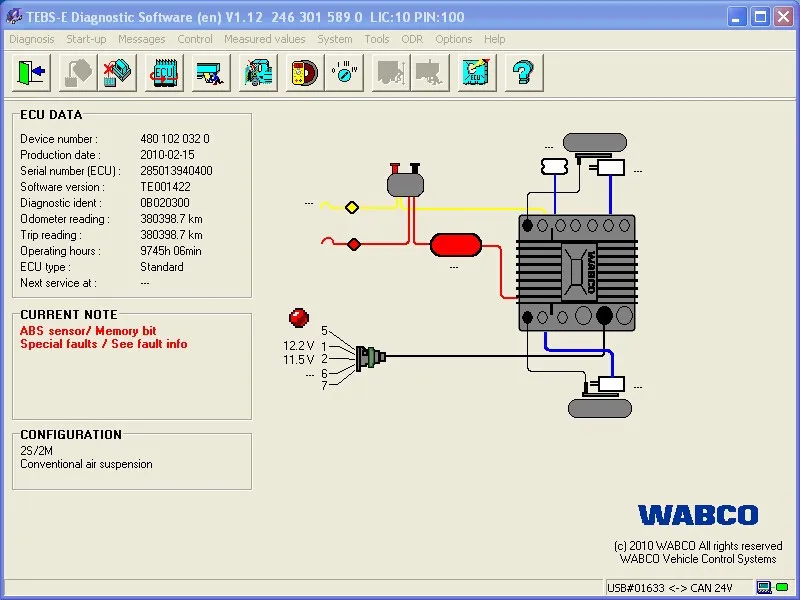This screenshot has height=600, width=800.
Task: Open the Measured values menu
Action: [265, 39]
